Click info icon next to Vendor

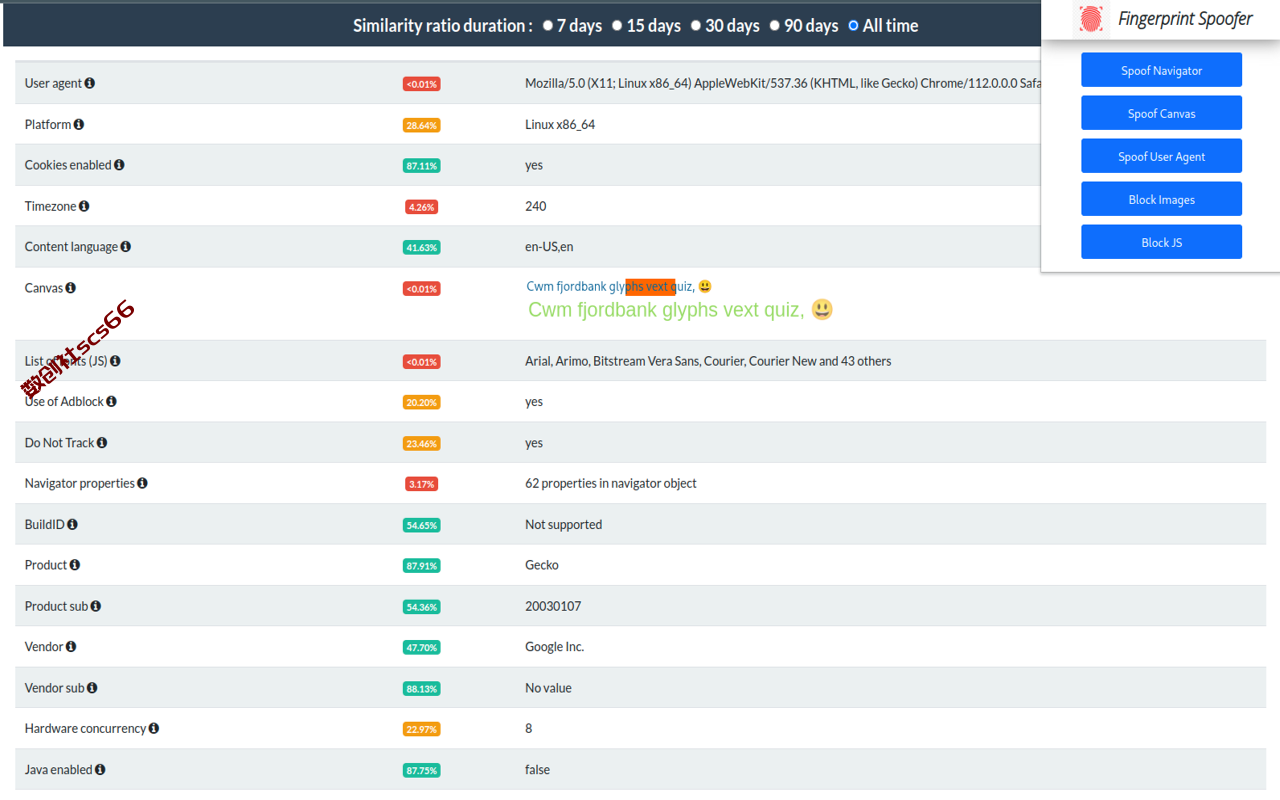(x=71, y=647)
